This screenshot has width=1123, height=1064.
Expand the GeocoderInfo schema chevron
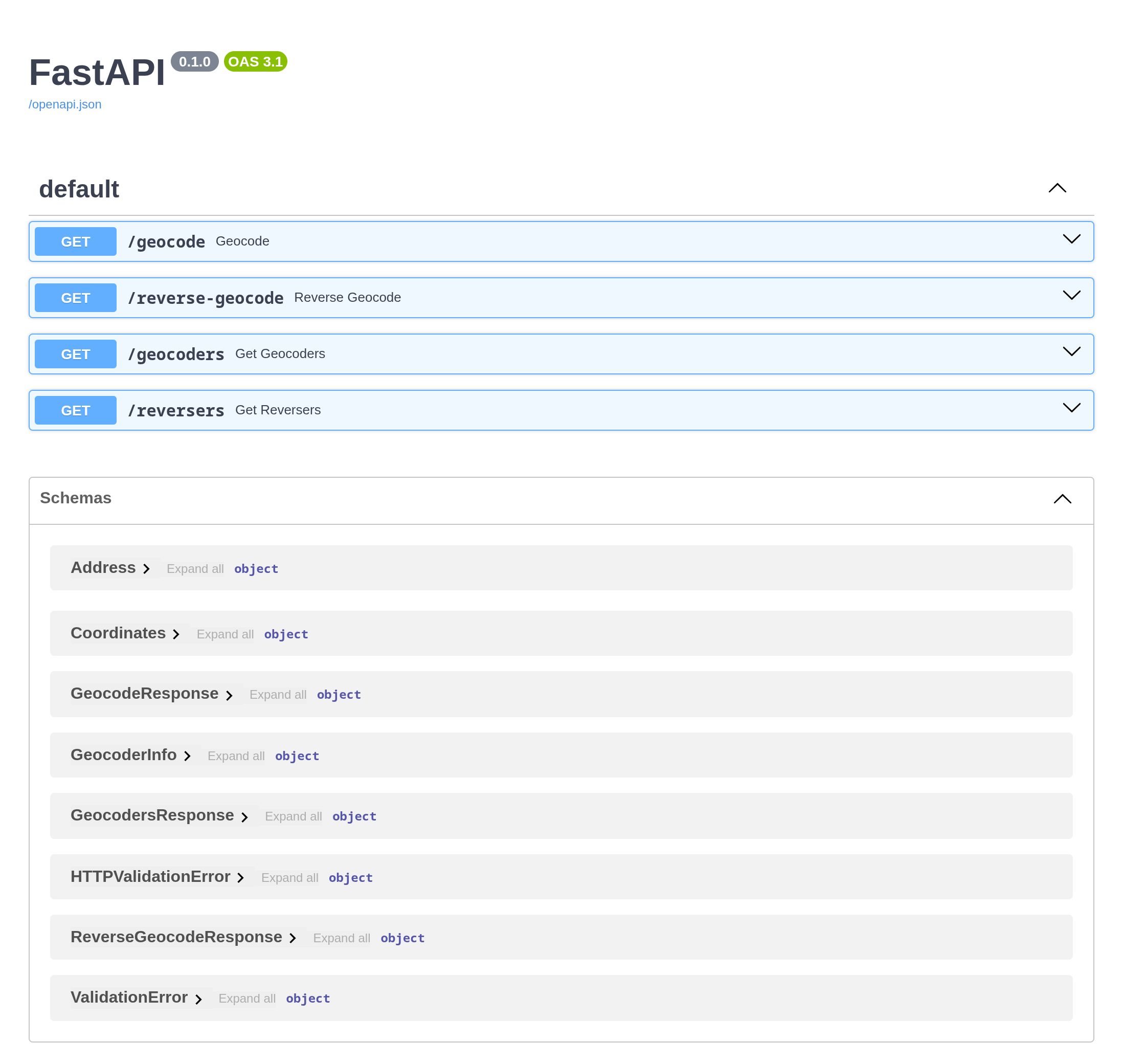point(187,756)
